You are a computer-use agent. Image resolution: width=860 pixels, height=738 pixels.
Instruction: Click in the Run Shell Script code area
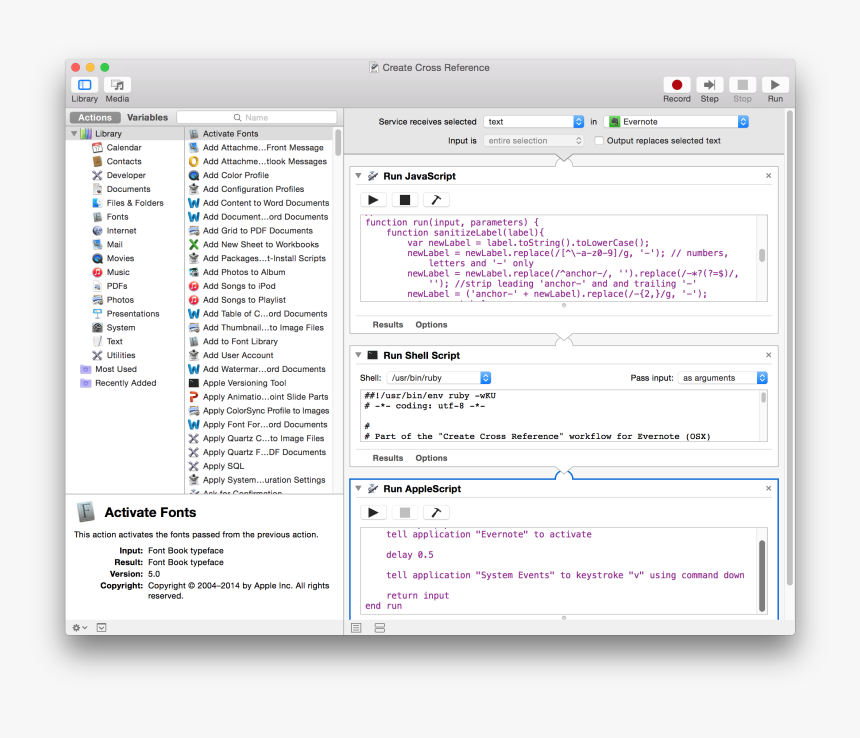[x=559, y=416]
